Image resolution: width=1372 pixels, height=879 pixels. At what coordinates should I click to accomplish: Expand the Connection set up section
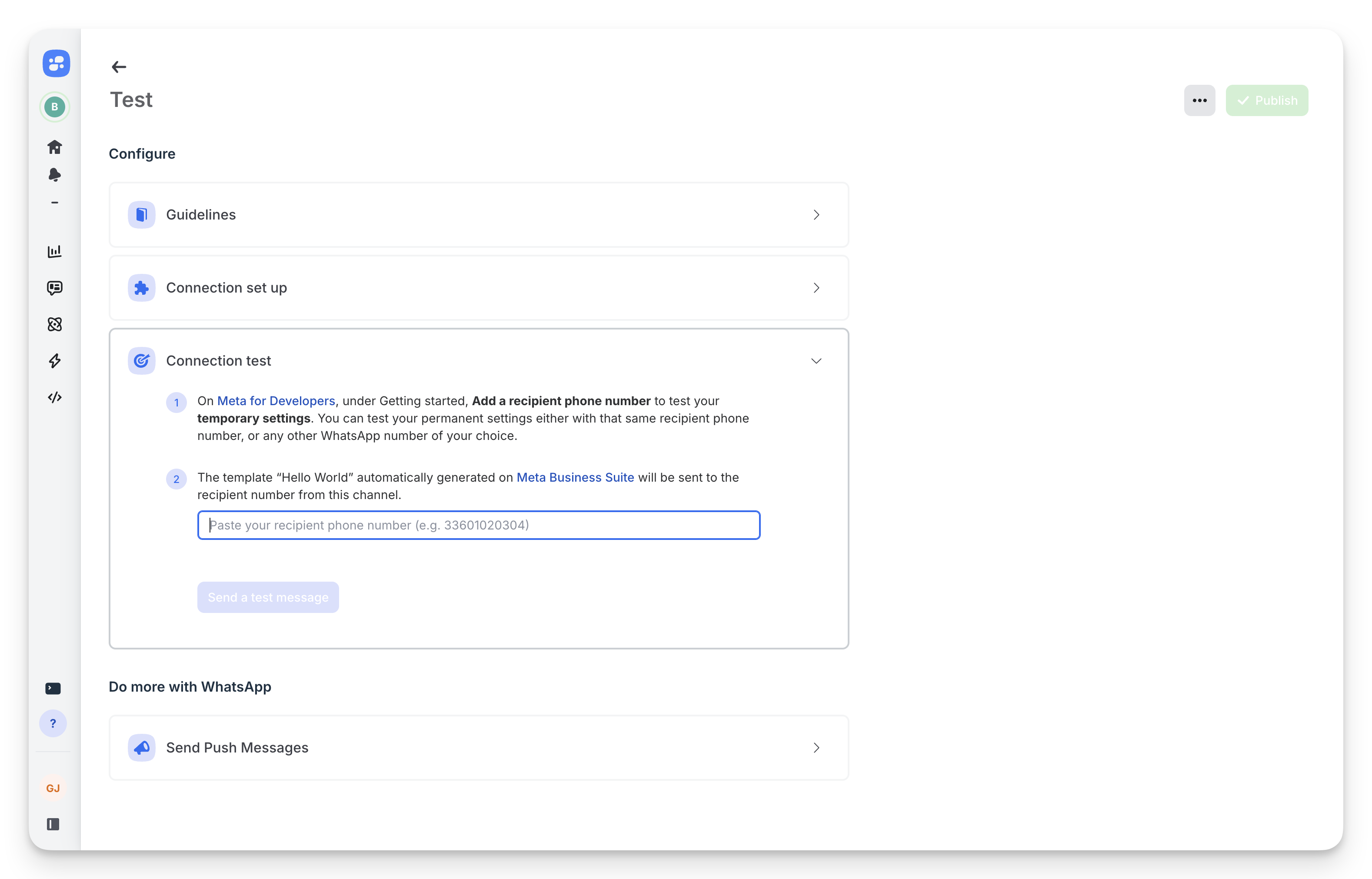(478, 288)
